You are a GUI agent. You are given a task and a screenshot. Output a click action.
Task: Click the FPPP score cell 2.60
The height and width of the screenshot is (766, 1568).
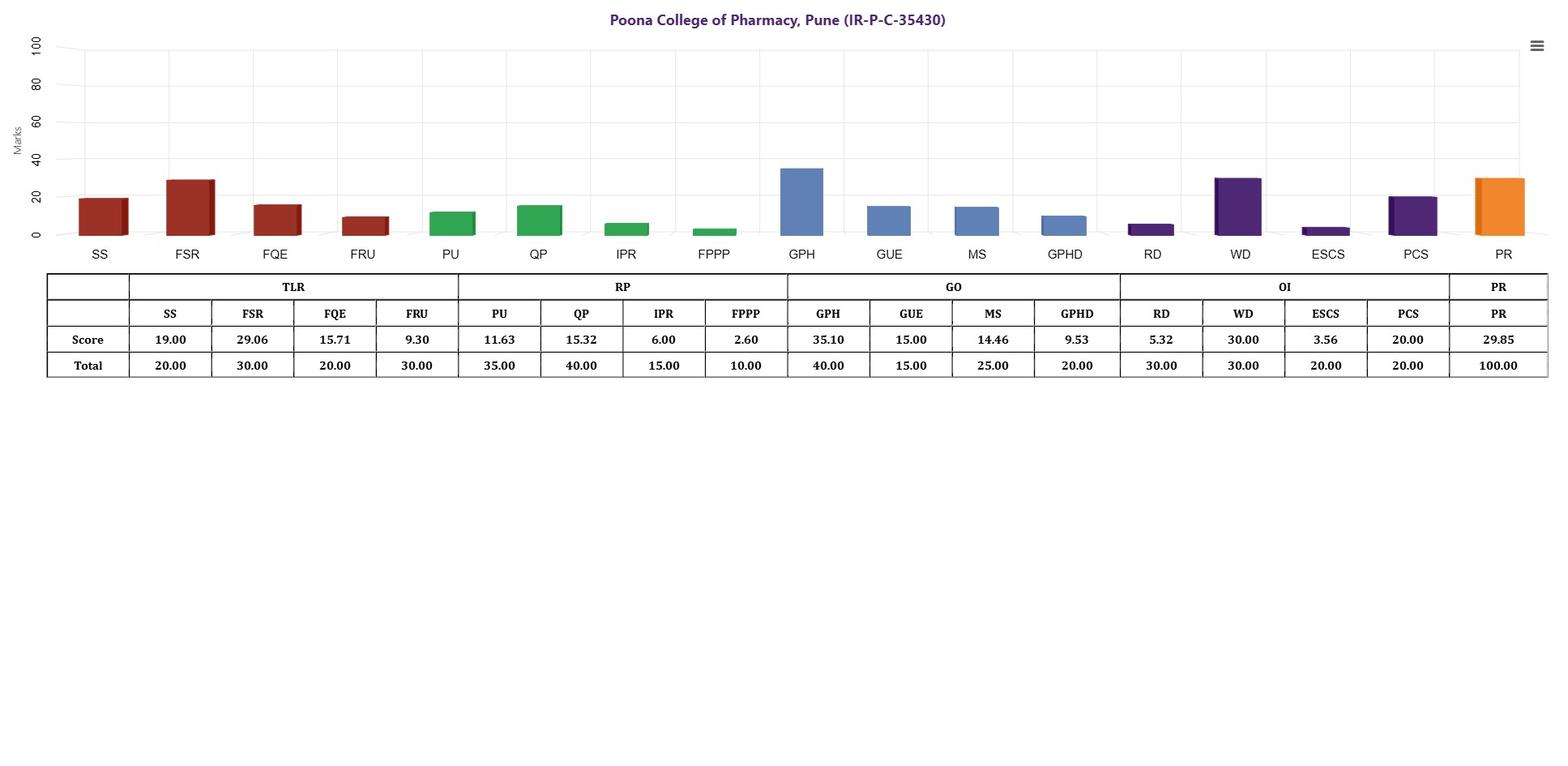point(746,340)
